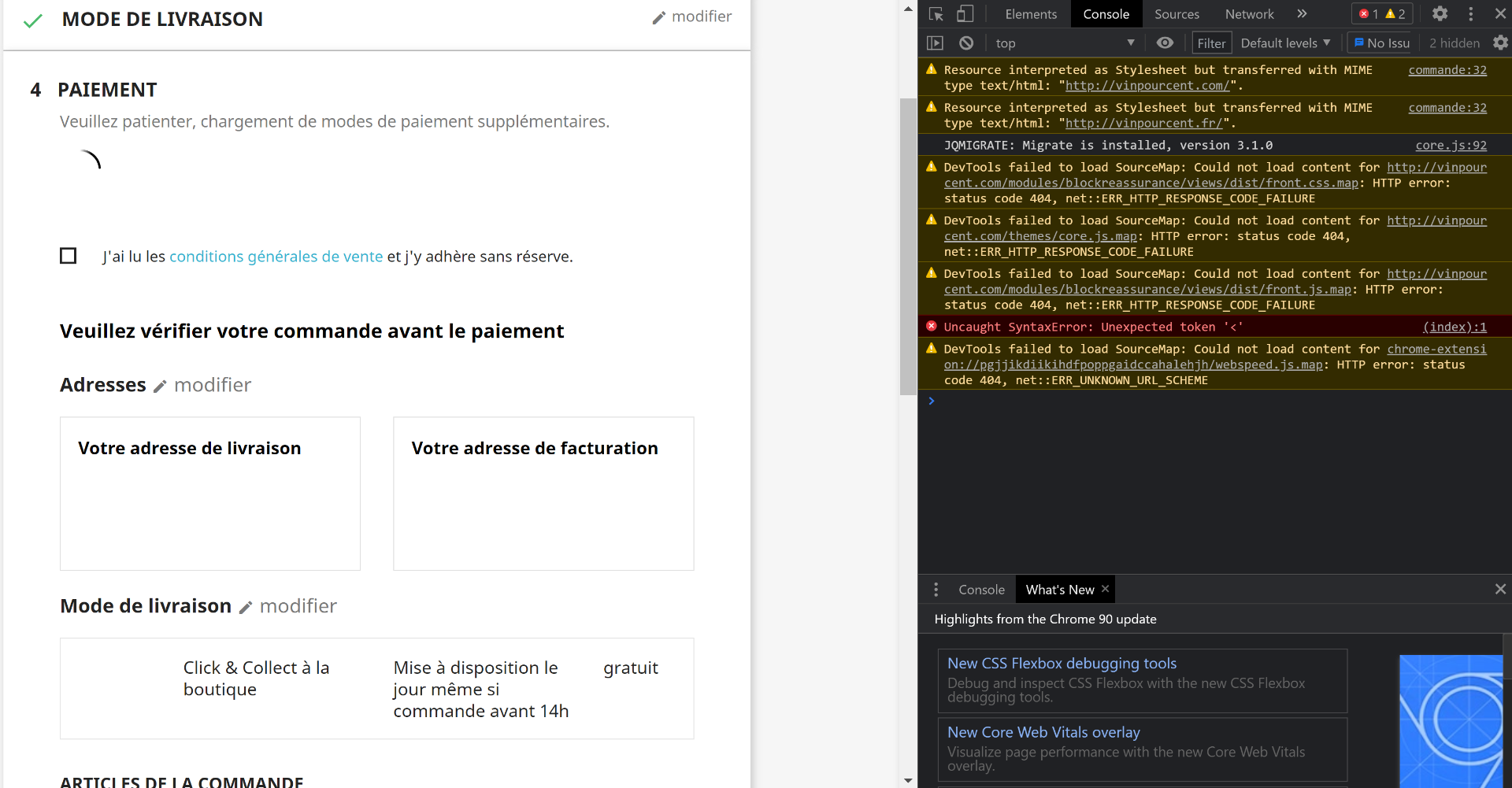Image resolution: width=1512 pixels, height=788 pixels.
Task: Toggle the device toolbar icon
Action: point(965,14)
